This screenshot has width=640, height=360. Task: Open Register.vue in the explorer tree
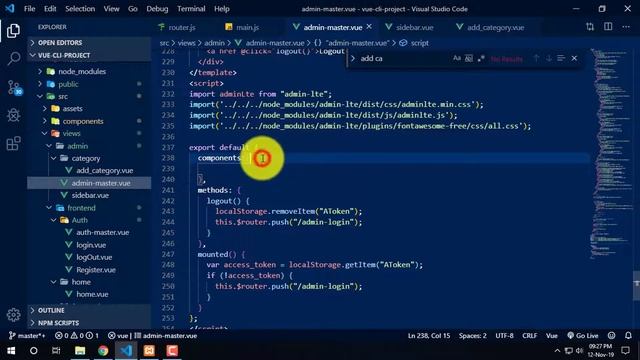click(96, 270)
